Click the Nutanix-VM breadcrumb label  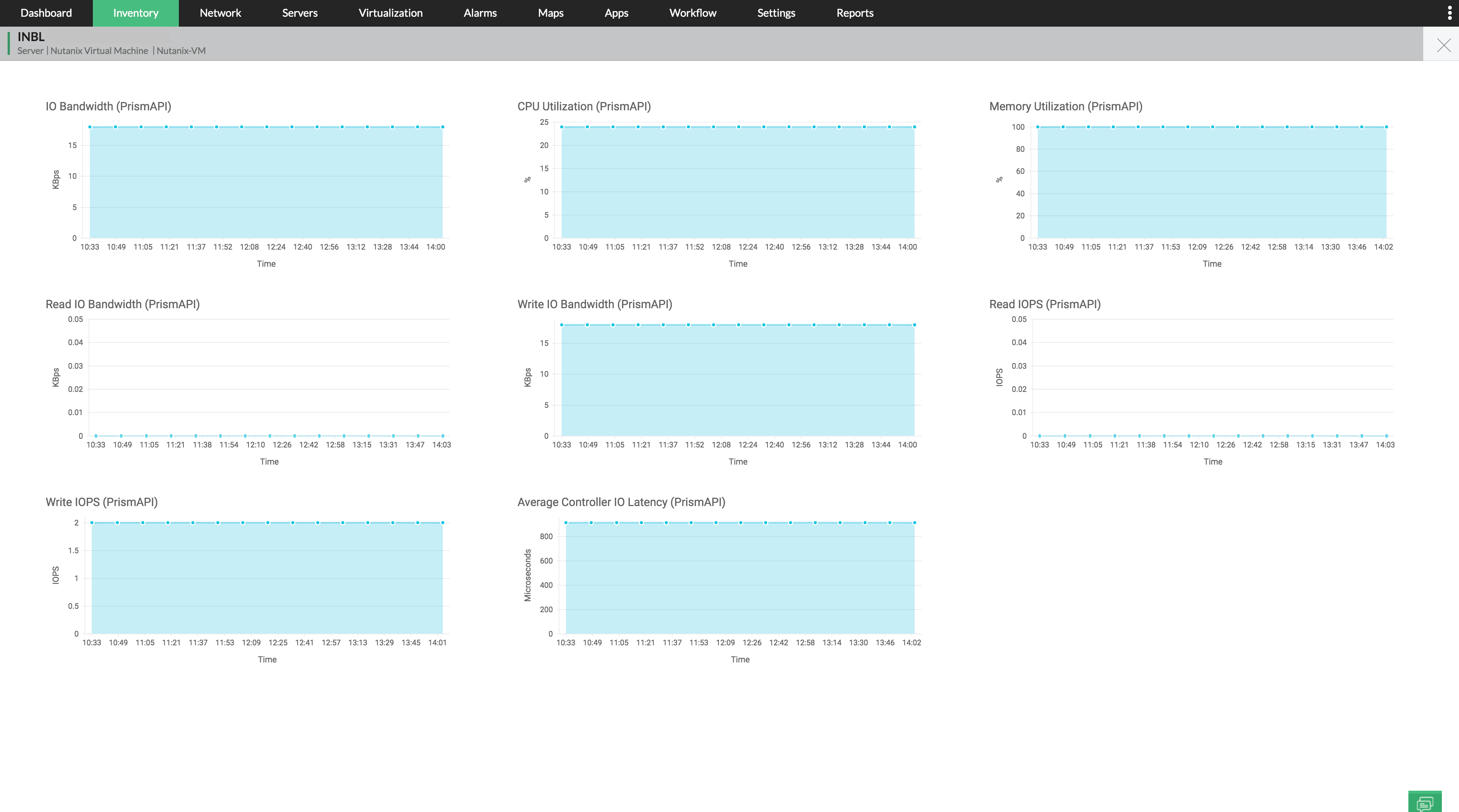[181, 51]
